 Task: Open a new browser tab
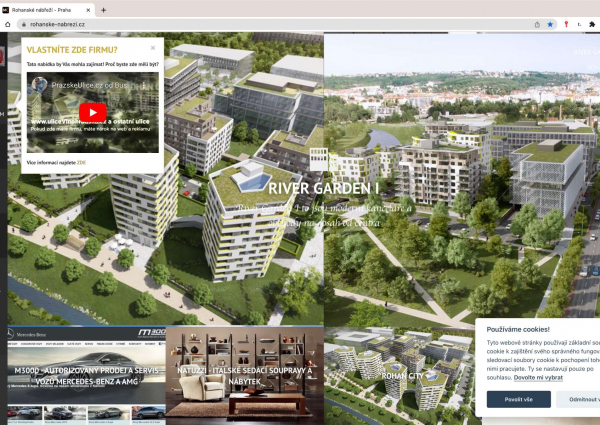coord(104,8)
